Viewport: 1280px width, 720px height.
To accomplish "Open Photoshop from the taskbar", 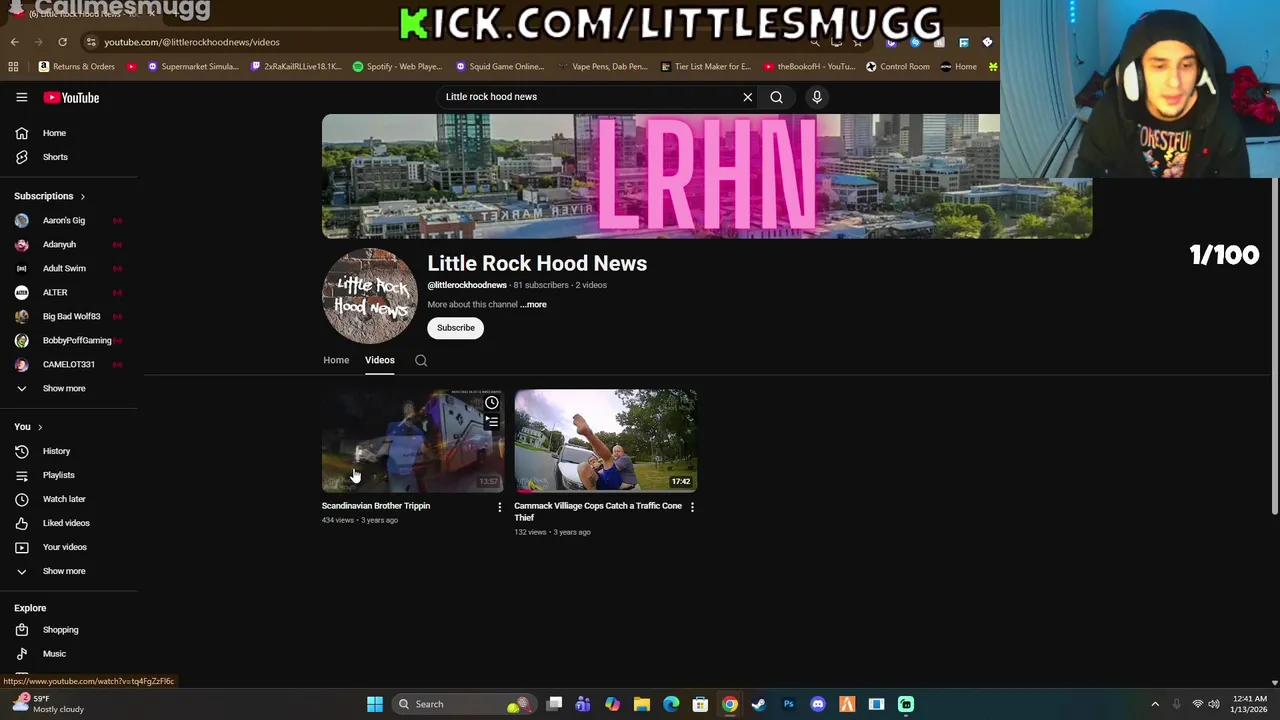I will [x=788, y=704].
